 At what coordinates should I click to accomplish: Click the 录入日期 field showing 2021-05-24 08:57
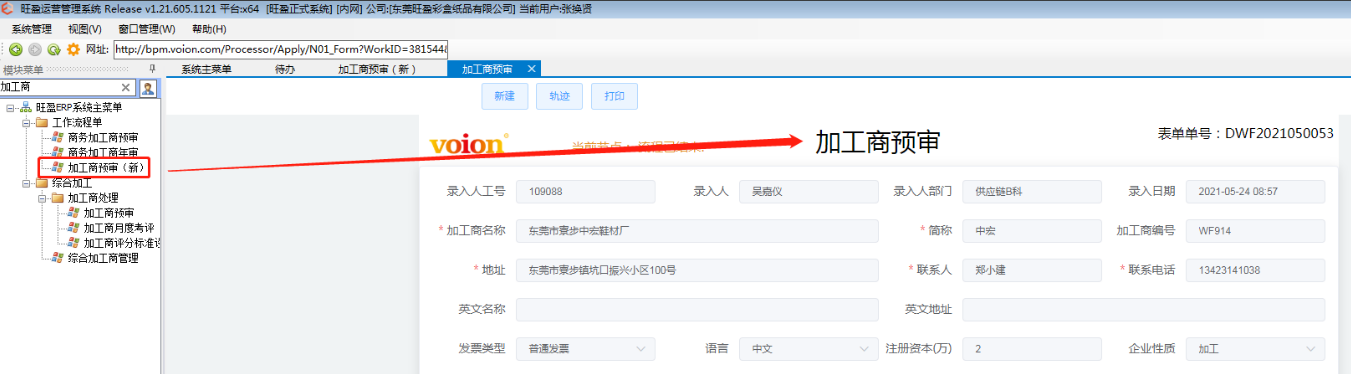coord(1255,191)
